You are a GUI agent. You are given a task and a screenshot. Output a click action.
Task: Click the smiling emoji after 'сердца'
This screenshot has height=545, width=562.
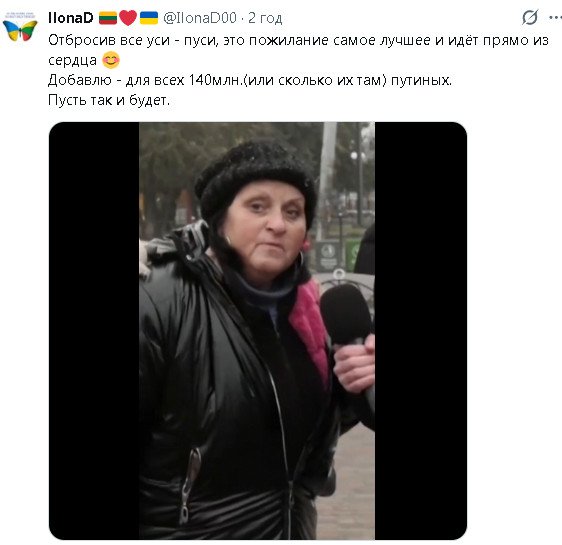pyautogui.click(x=111, y=60)
